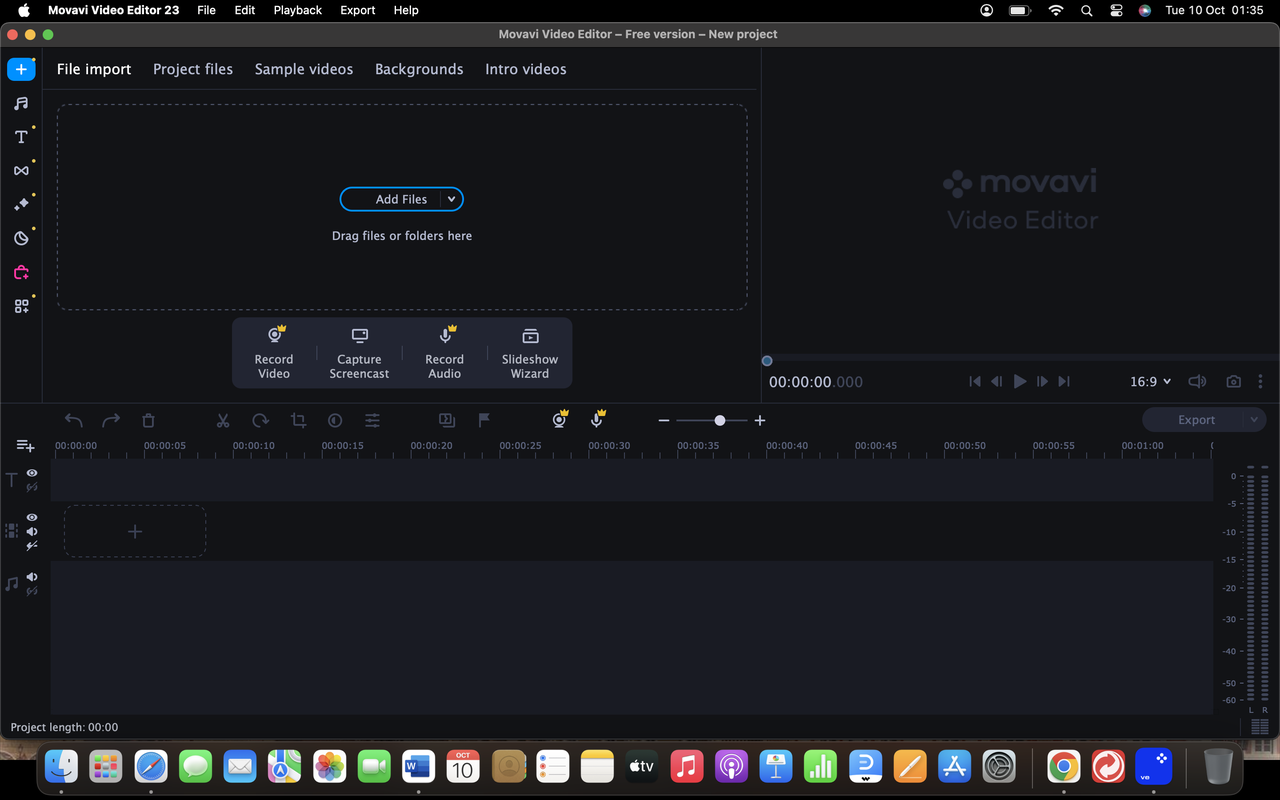The image size is (1280, 800).
Task: Mute the video track speaker
Action: tap(32, 531)
